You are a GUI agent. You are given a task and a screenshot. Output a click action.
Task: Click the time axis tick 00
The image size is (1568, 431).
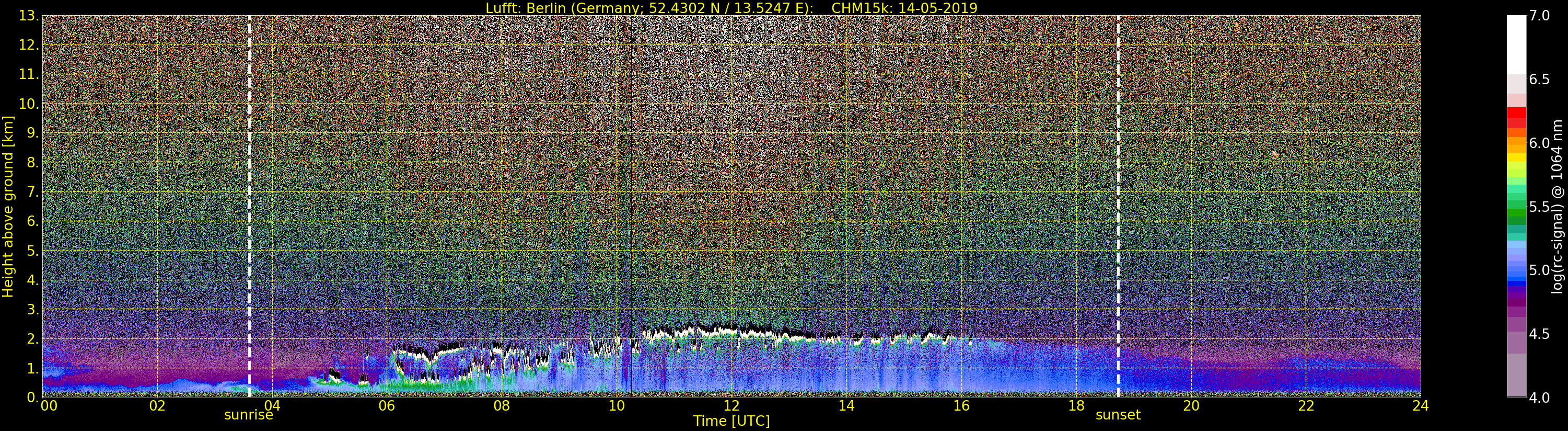(x=49, y=406)
